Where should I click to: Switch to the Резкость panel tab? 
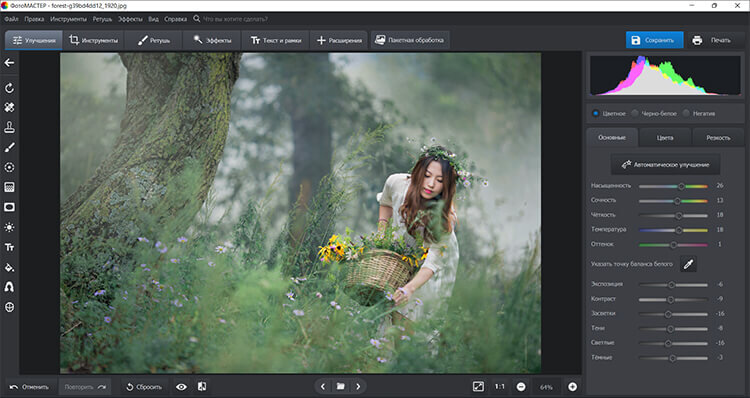point(718,138)
